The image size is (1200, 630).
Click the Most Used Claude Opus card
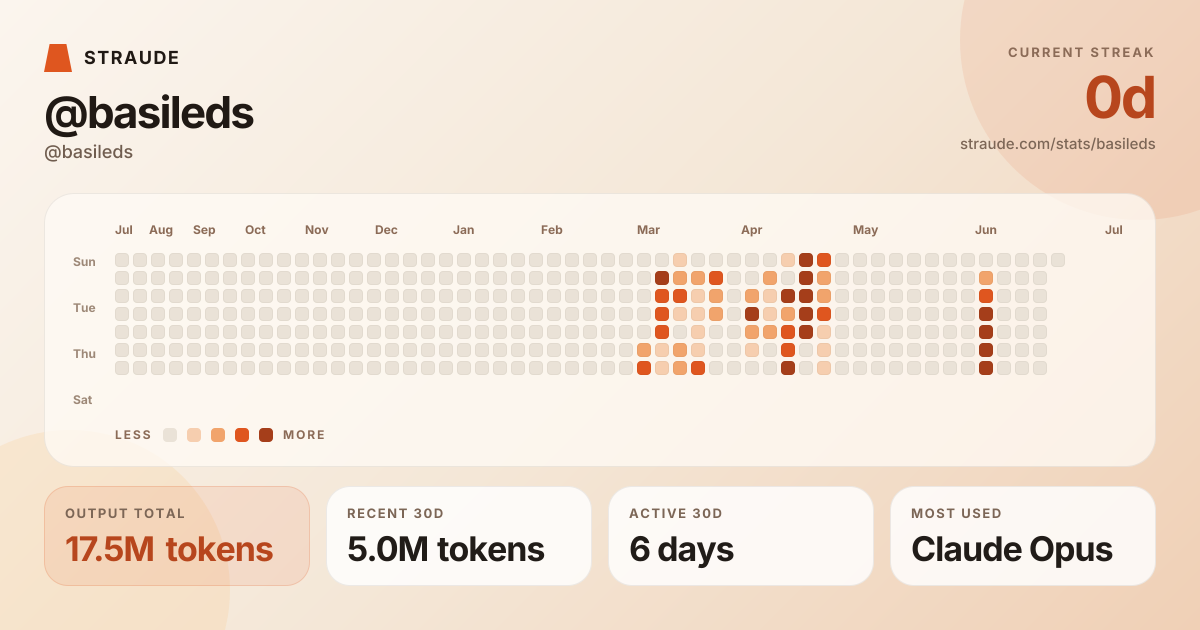coord(1023,536)
